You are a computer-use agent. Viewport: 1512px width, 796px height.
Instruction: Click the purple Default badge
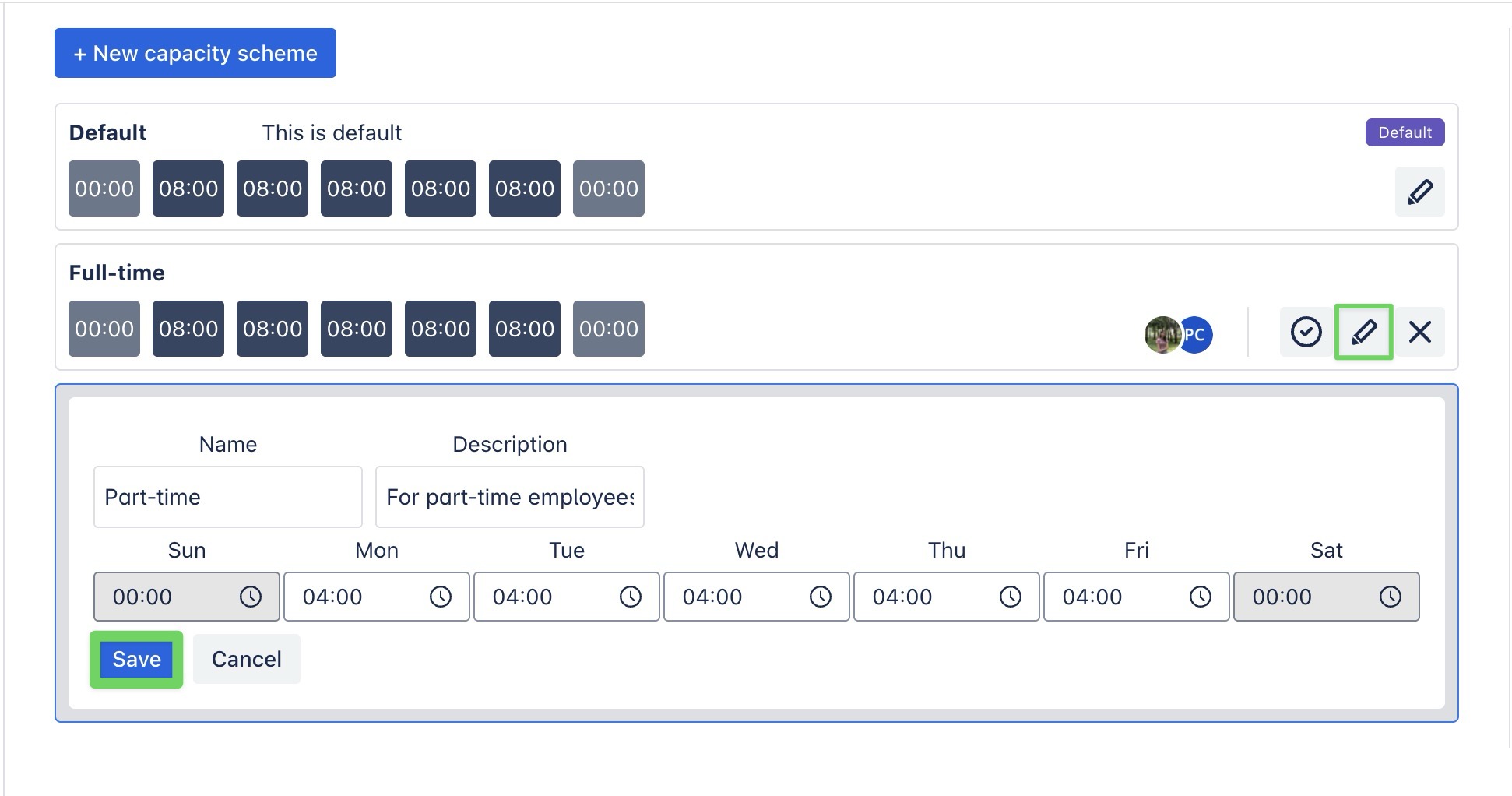[1405, 132]
